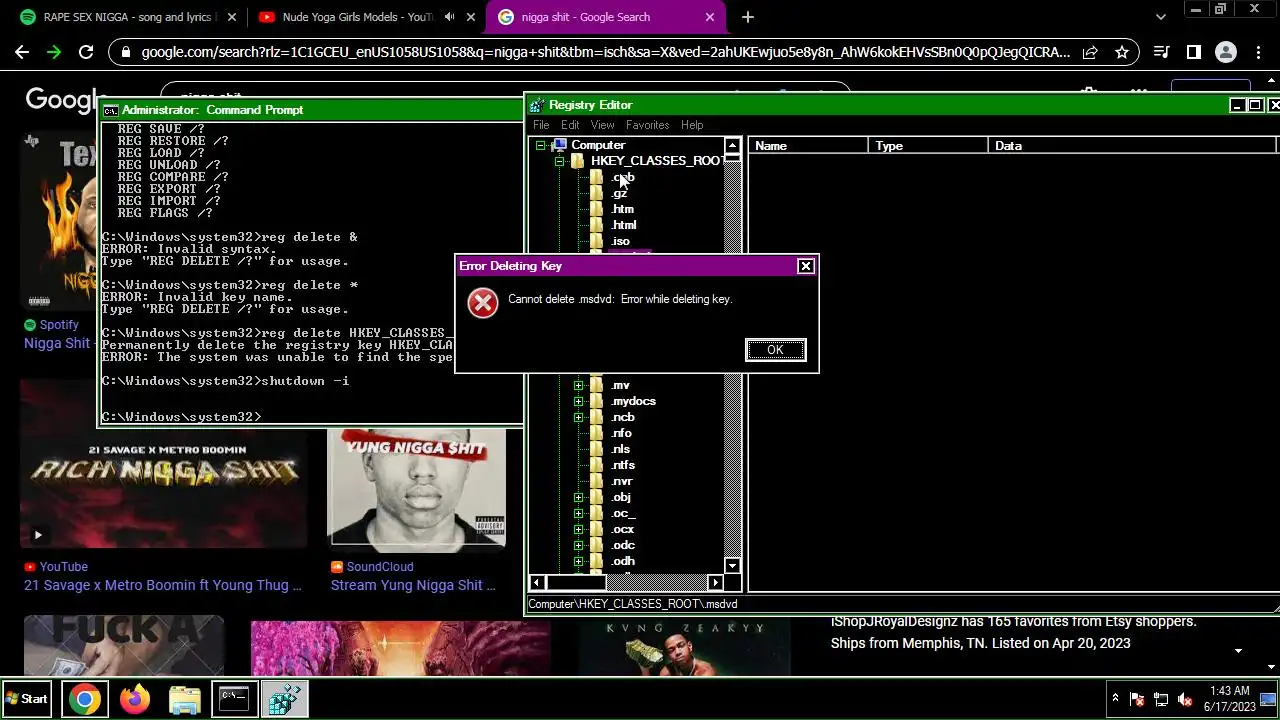Expand the .ncb registry key
The image size is (1280, 720).
point(579,417)
